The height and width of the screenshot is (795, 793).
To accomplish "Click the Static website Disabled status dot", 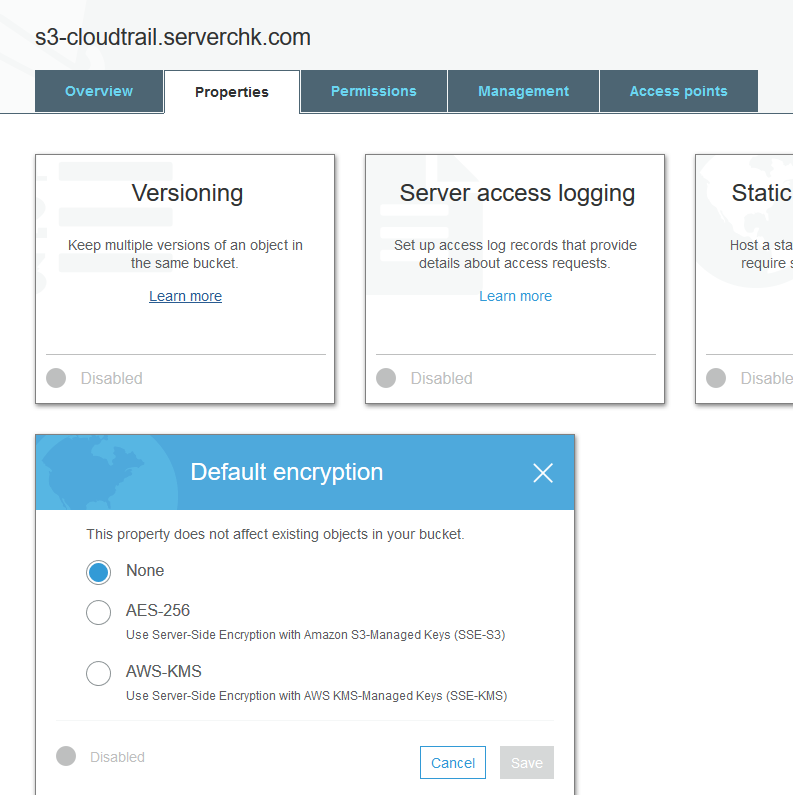I will tap(716, 378).
